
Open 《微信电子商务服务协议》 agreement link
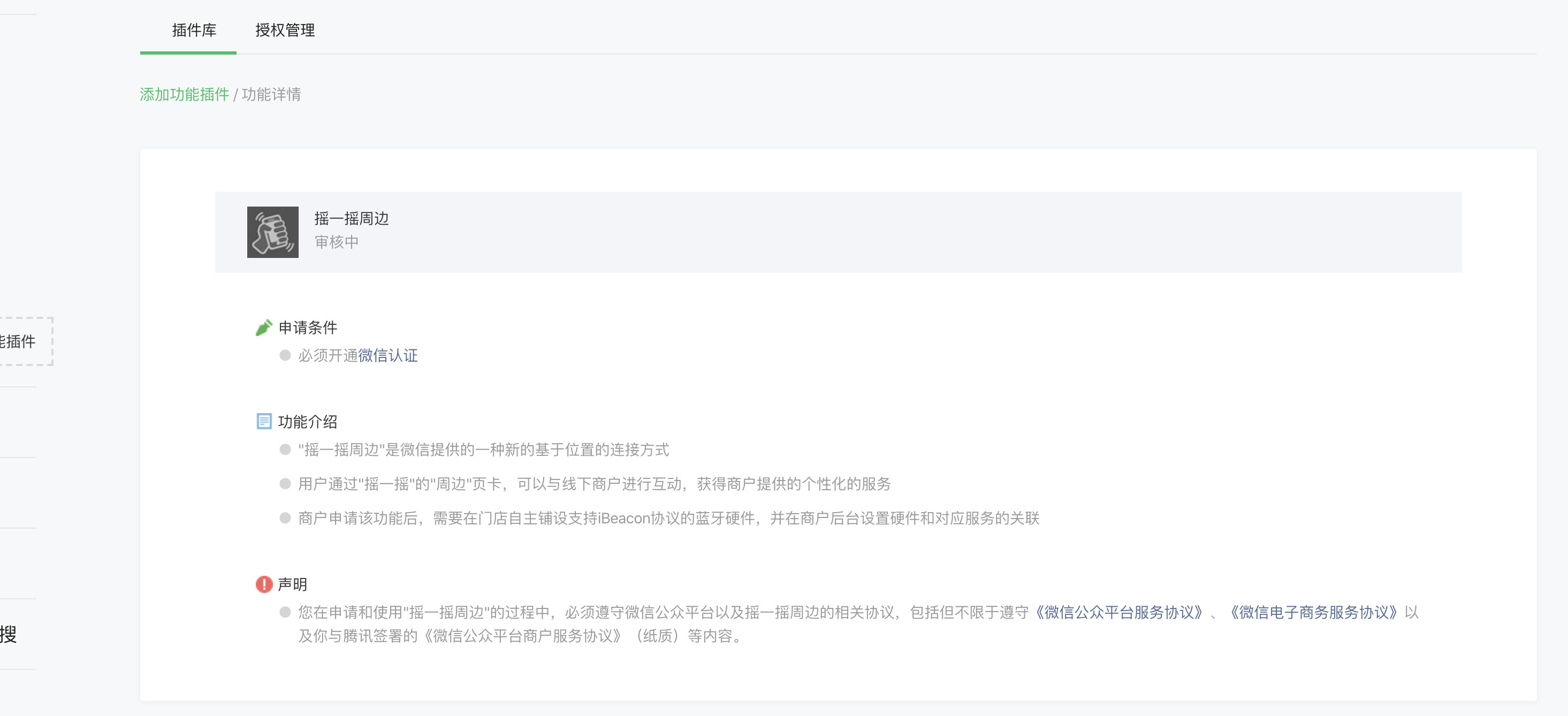coord(1314,612)
